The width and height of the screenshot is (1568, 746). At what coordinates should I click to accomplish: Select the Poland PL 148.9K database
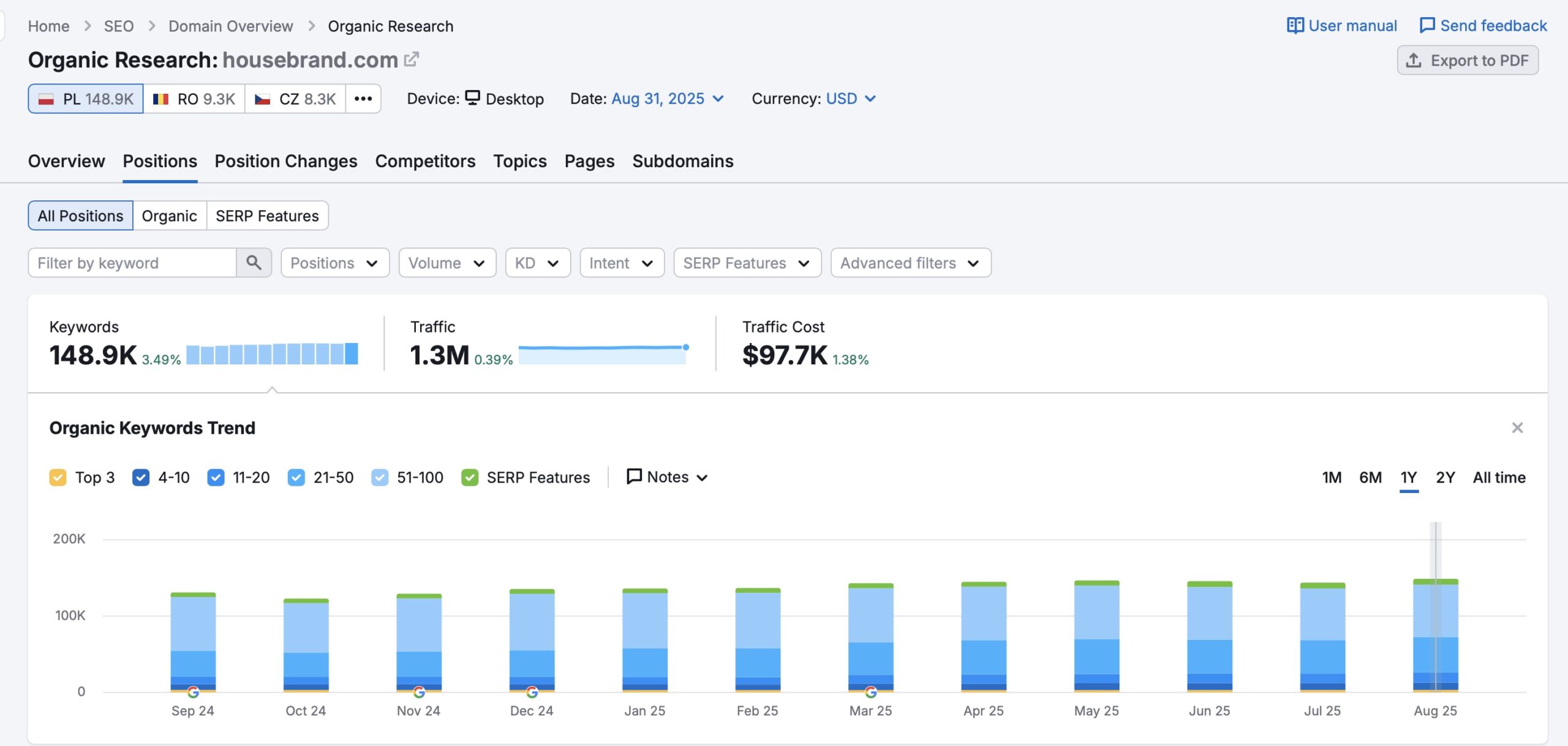point(86,99)
